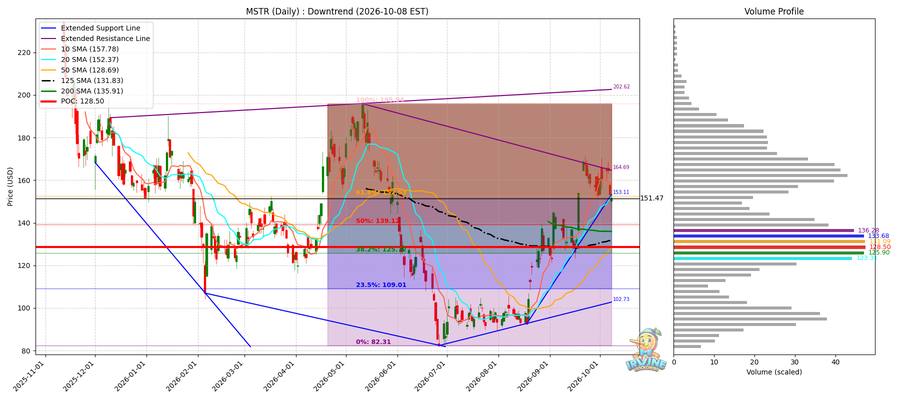Click the 100 price axis tick
900x400 pixels.
coord(25,308)
